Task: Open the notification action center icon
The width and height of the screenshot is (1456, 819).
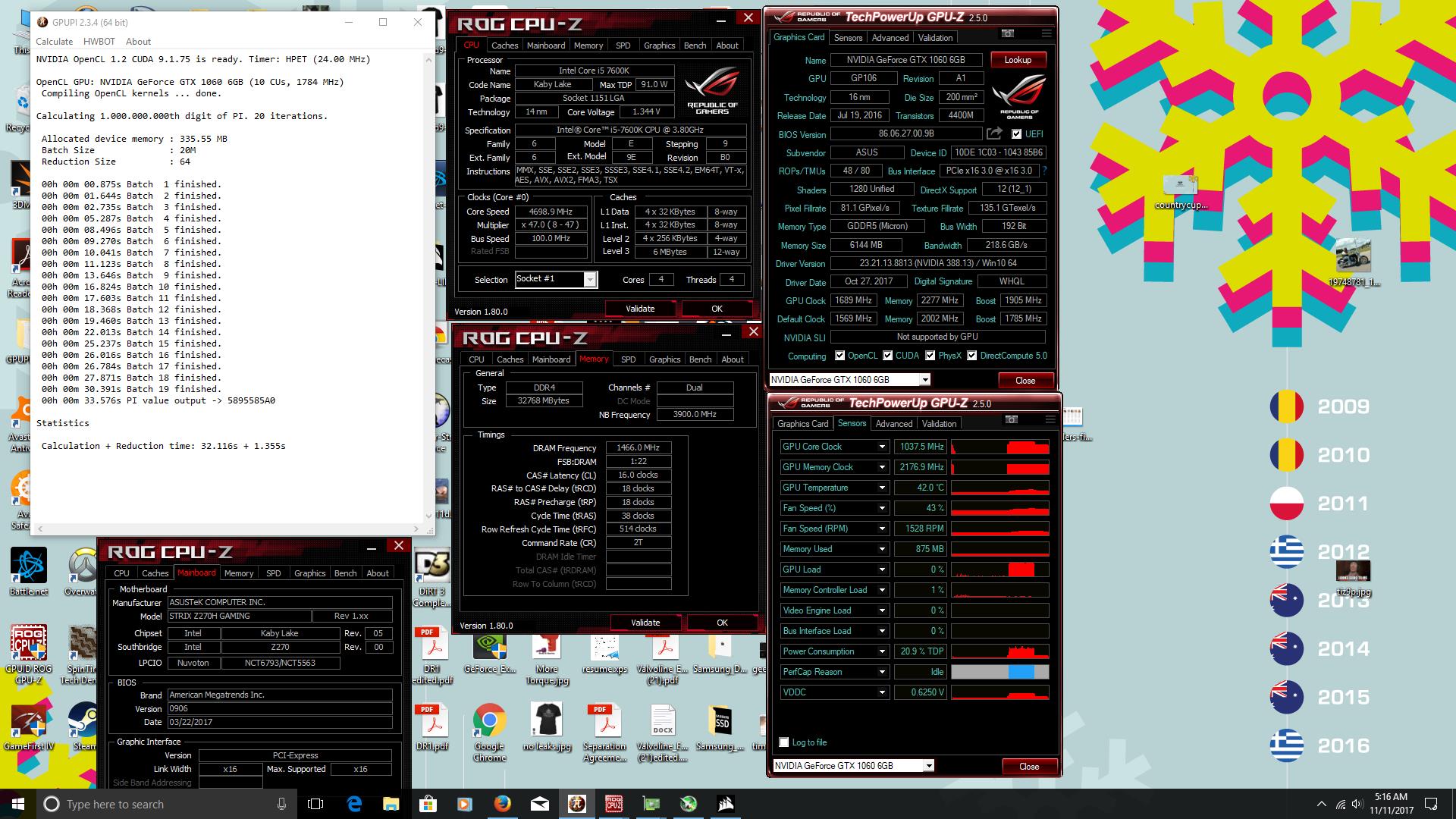Action: (x=1431, y=804)
